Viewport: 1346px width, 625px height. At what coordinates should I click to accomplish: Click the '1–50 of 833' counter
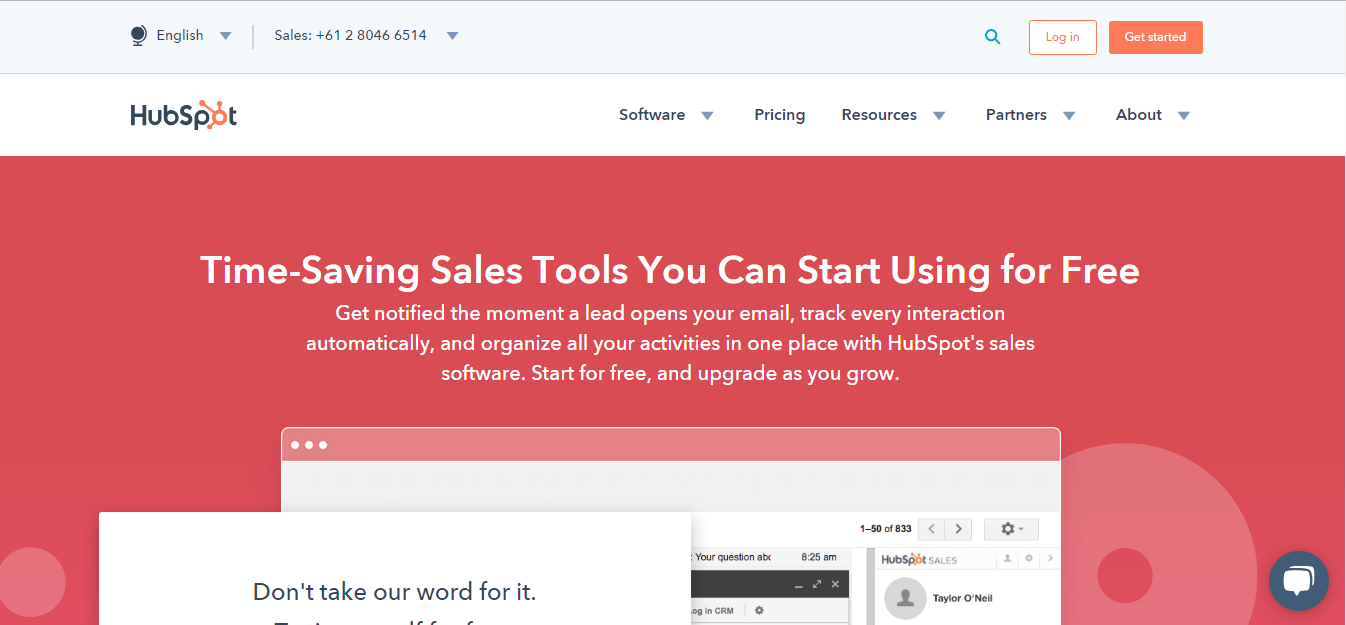(886, 529)
